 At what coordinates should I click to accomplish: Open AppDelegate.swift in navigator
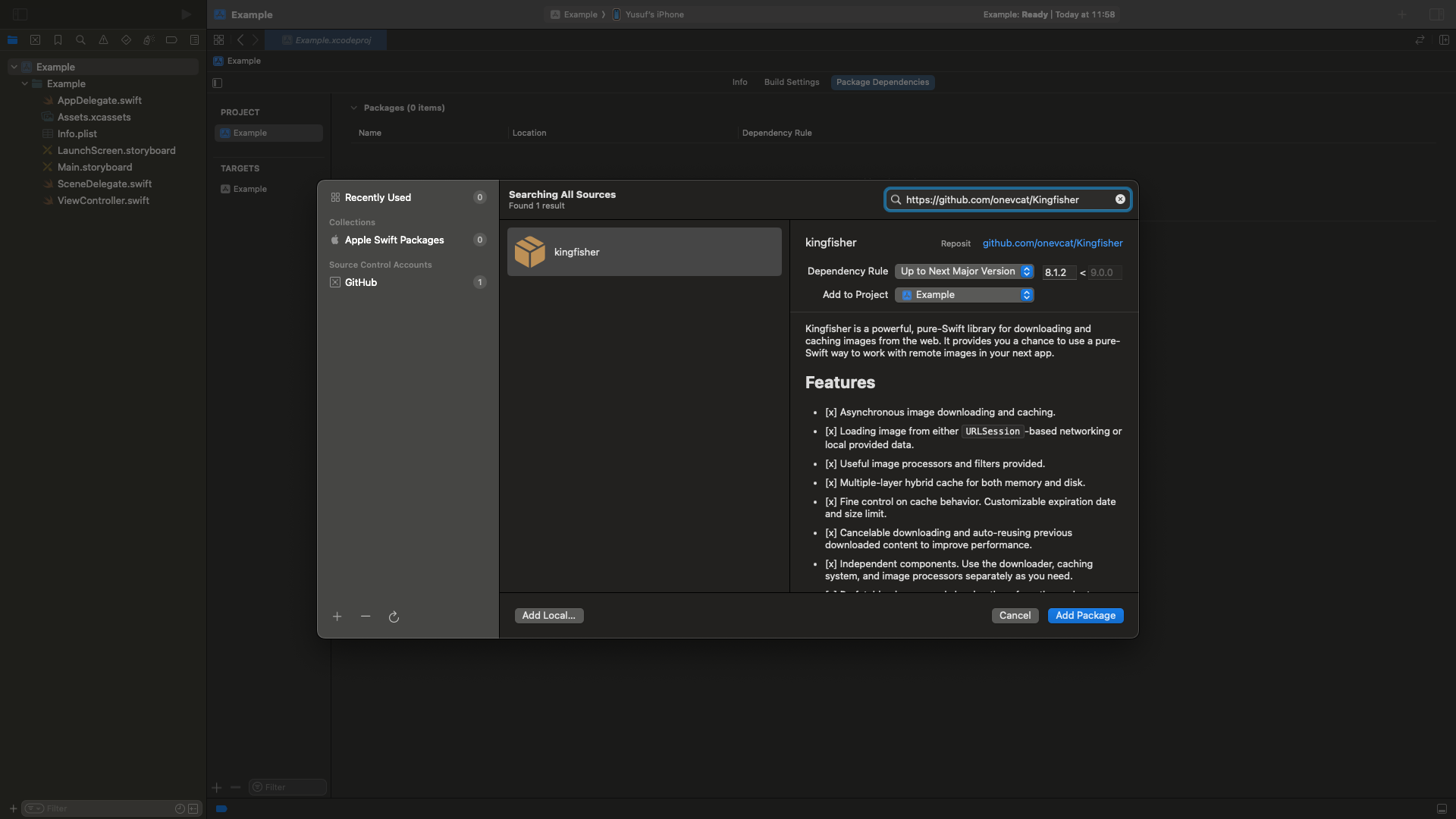tap(99, 100)
